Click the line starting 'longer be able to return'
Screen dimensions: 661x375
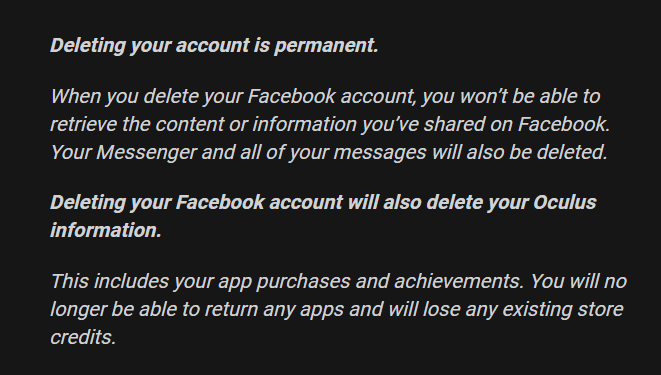coord(336,310)
